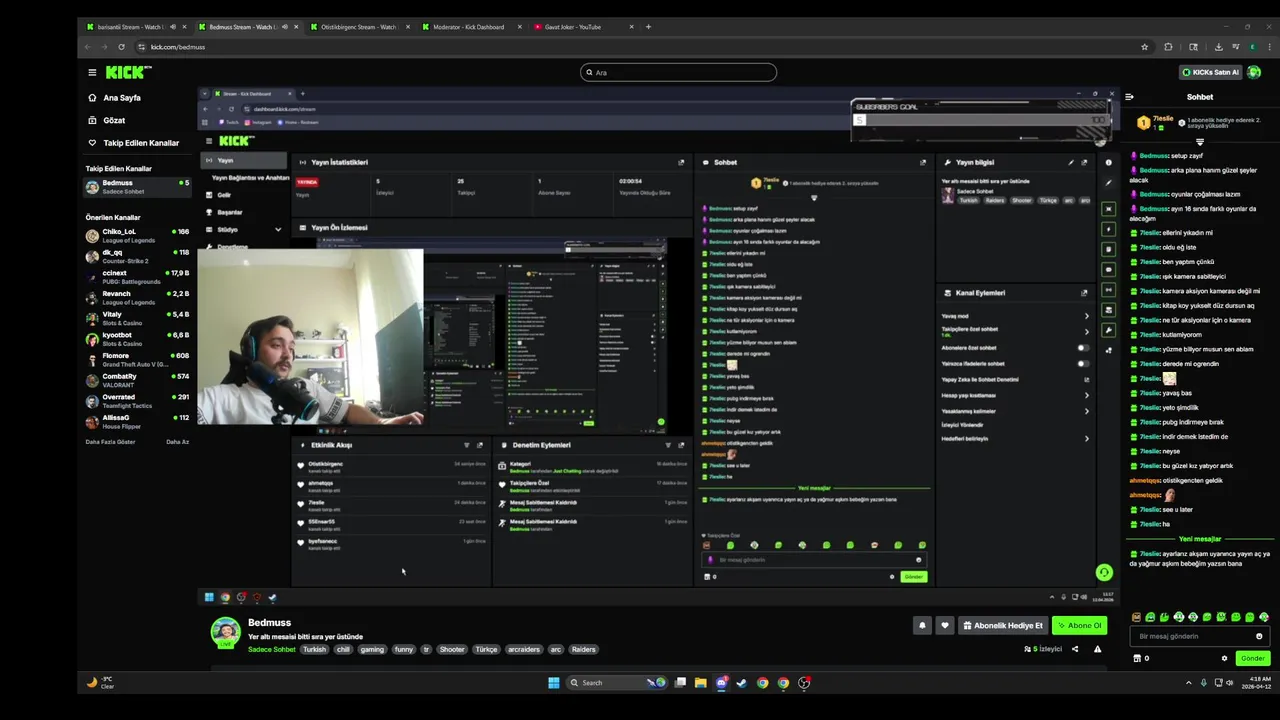Image resolution: width=1280 pixels, height=720 pixels.
Task: Open the chat shop points icon
Action: pyautogui.click(x=1137, y=658)
